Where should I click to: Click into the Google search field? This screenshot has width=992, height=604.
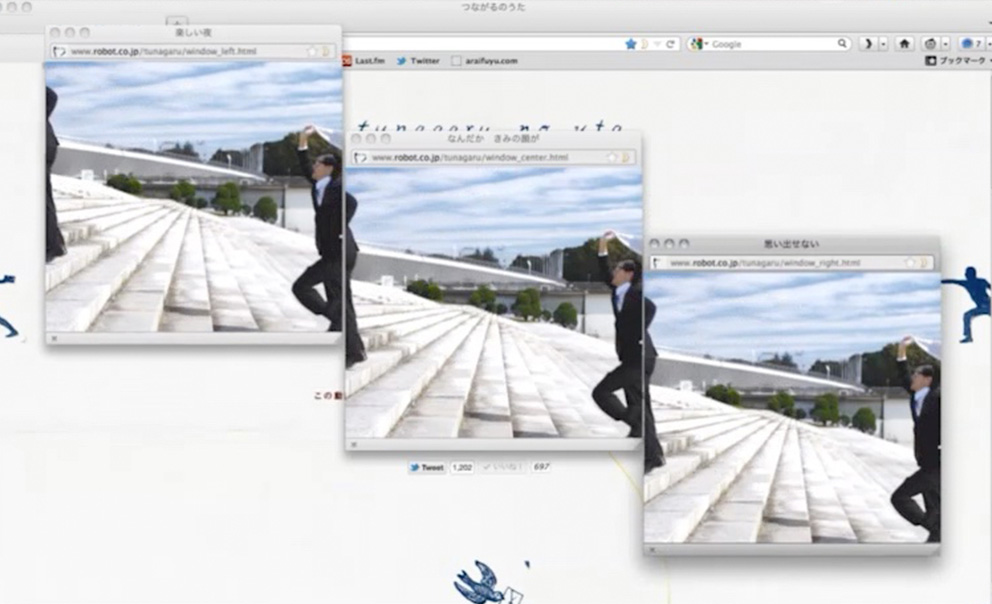[770, 44]
